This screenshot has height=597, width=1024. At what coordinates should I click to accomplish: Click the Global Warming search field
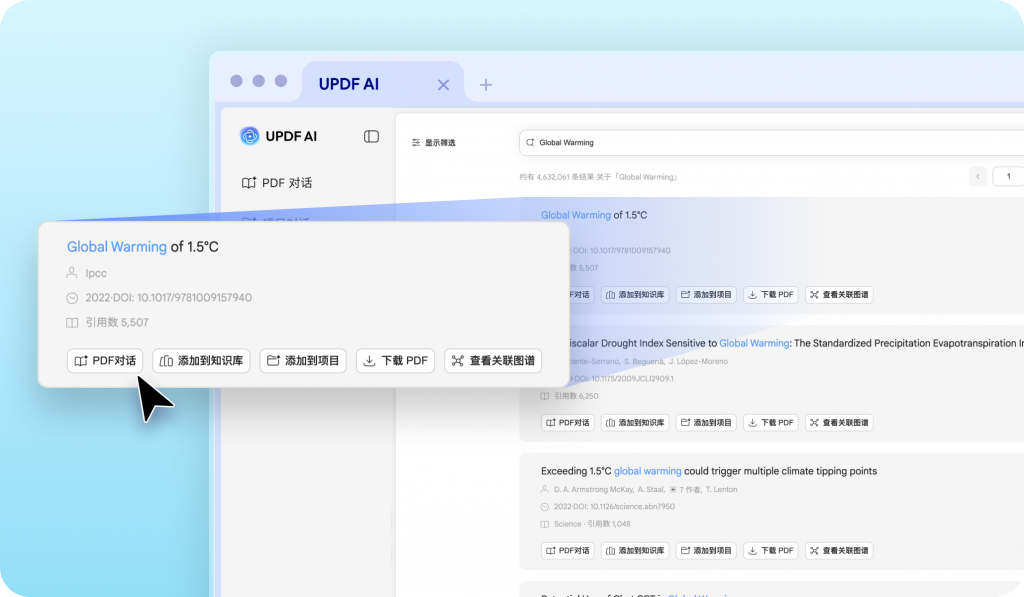click(770, 143)
